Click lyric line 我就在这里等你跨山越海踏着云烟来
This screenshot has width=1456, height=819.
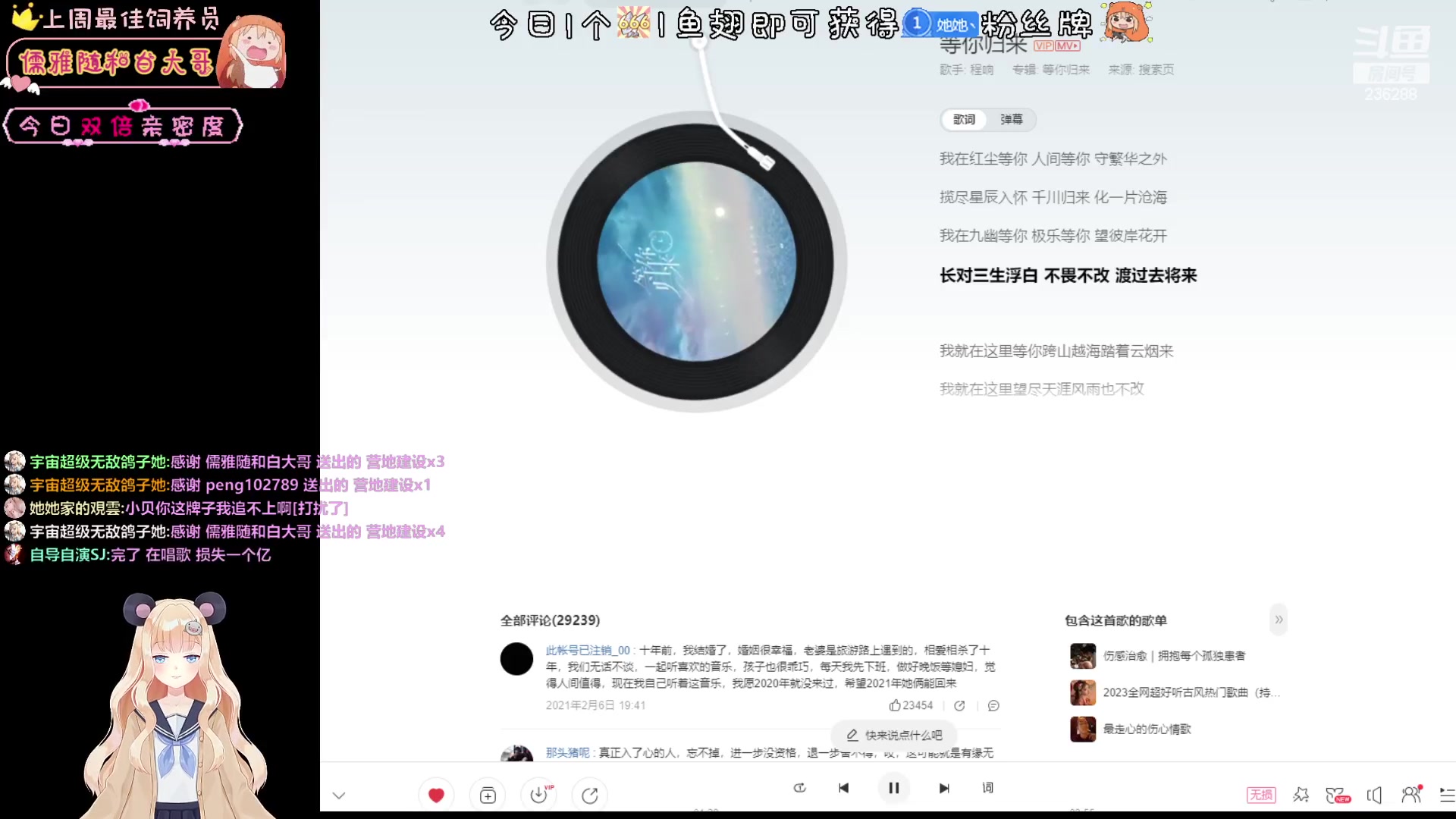point(1056,351)
